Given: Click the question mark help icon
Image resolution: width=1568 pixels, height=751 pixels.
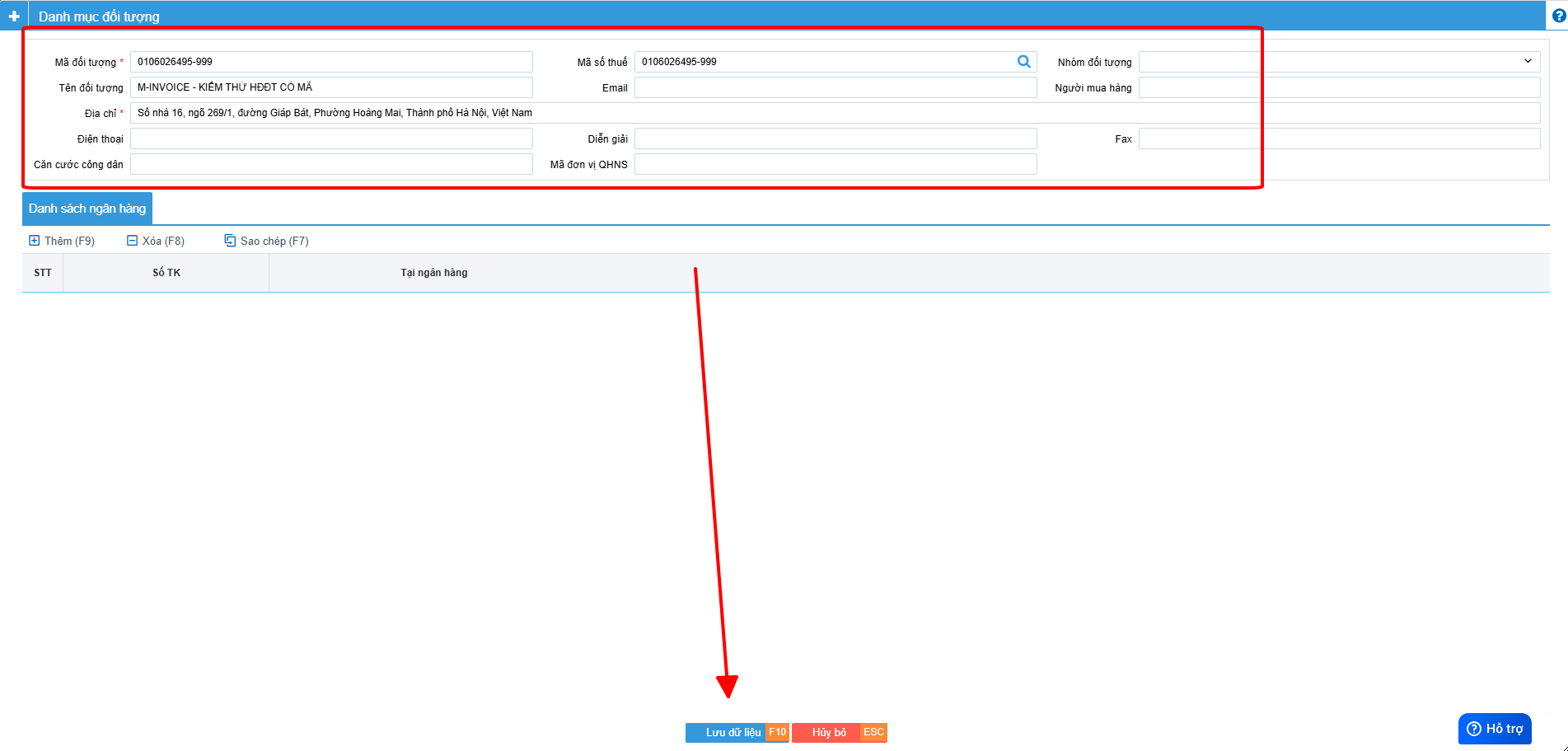Looking at the screenshot, I should tap(1558, 16).
